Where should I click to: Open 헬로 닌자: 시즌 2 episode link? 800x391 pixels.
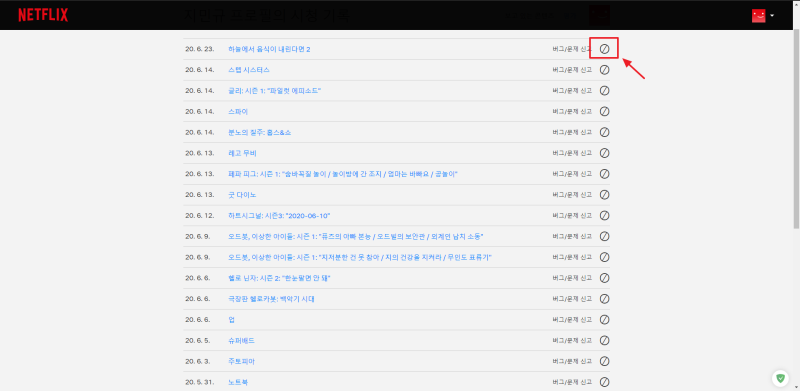click(x=280, y=278)
